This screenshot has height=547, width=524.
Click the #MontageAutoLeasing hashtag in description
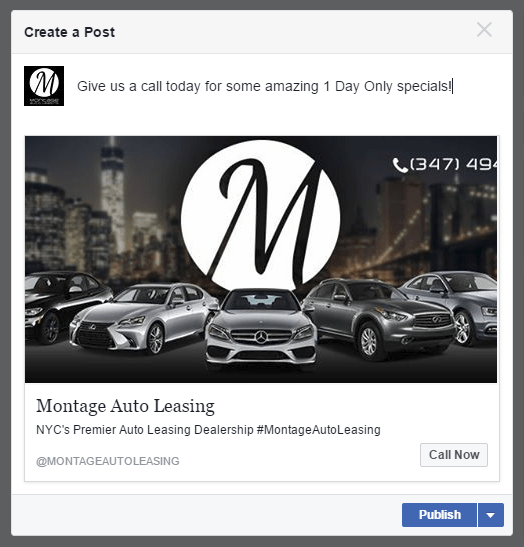[x=319, y=430]
